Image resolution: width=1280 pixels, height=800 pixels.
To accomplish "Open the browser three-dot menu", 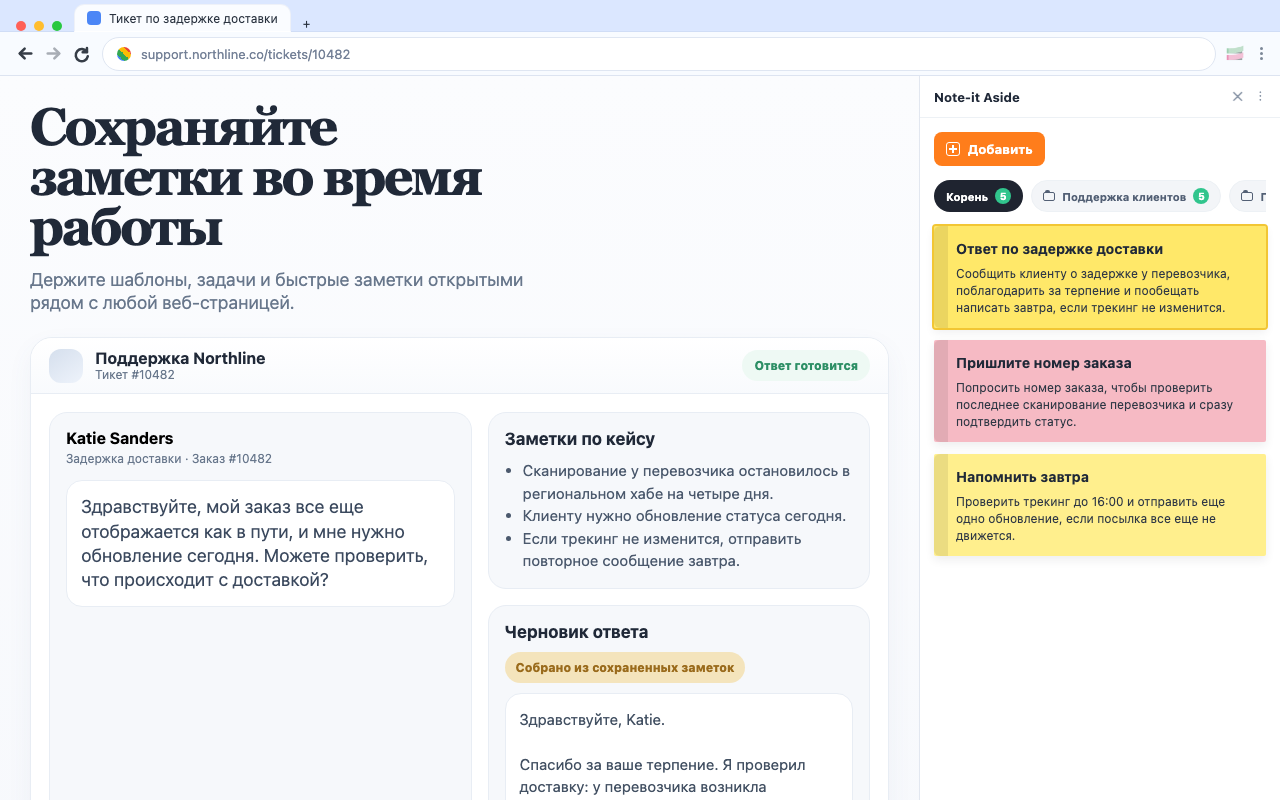I will point(1261,53).
